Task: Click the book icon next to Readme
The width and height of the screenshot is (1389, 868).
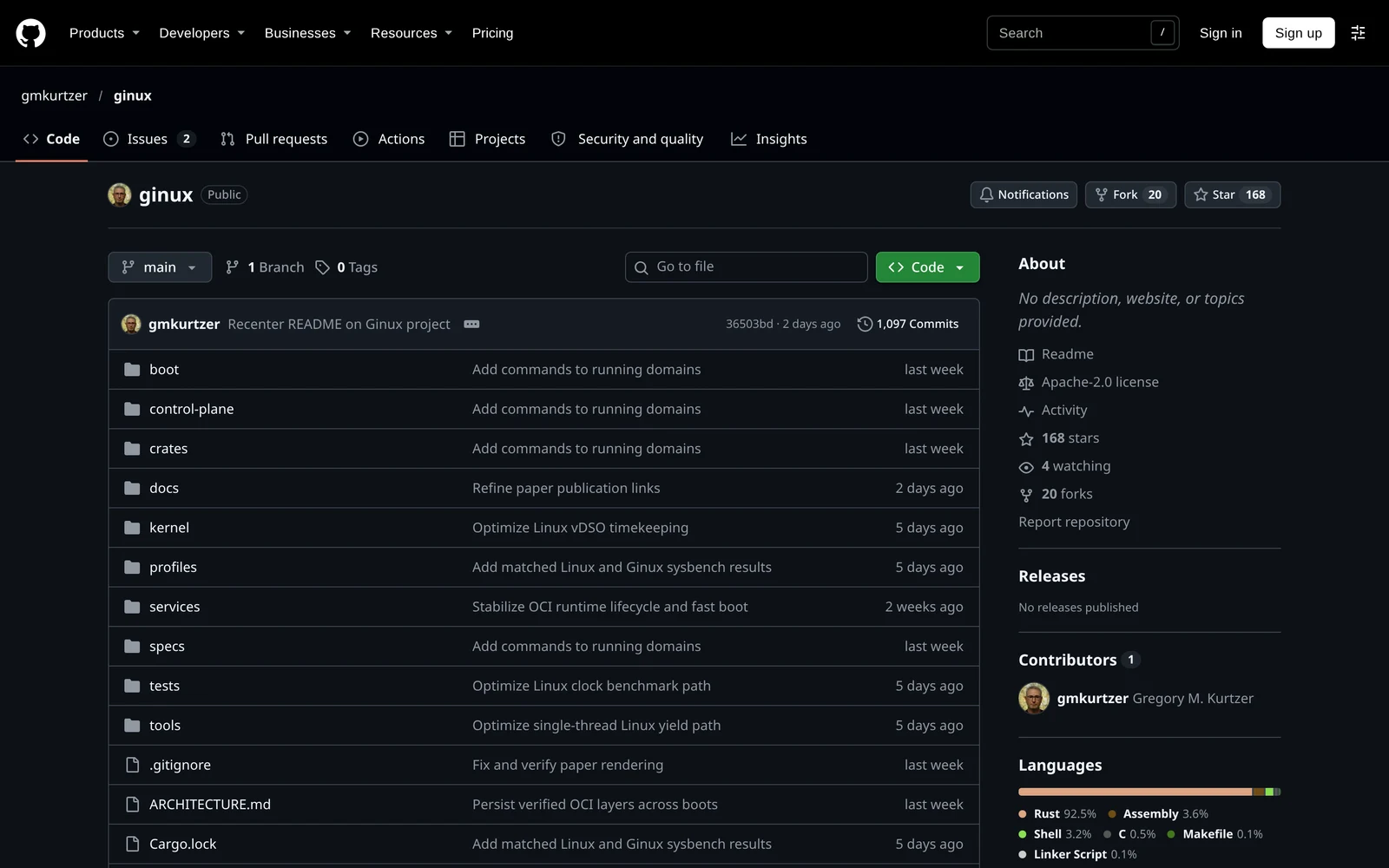Action: pos(1026,355)
